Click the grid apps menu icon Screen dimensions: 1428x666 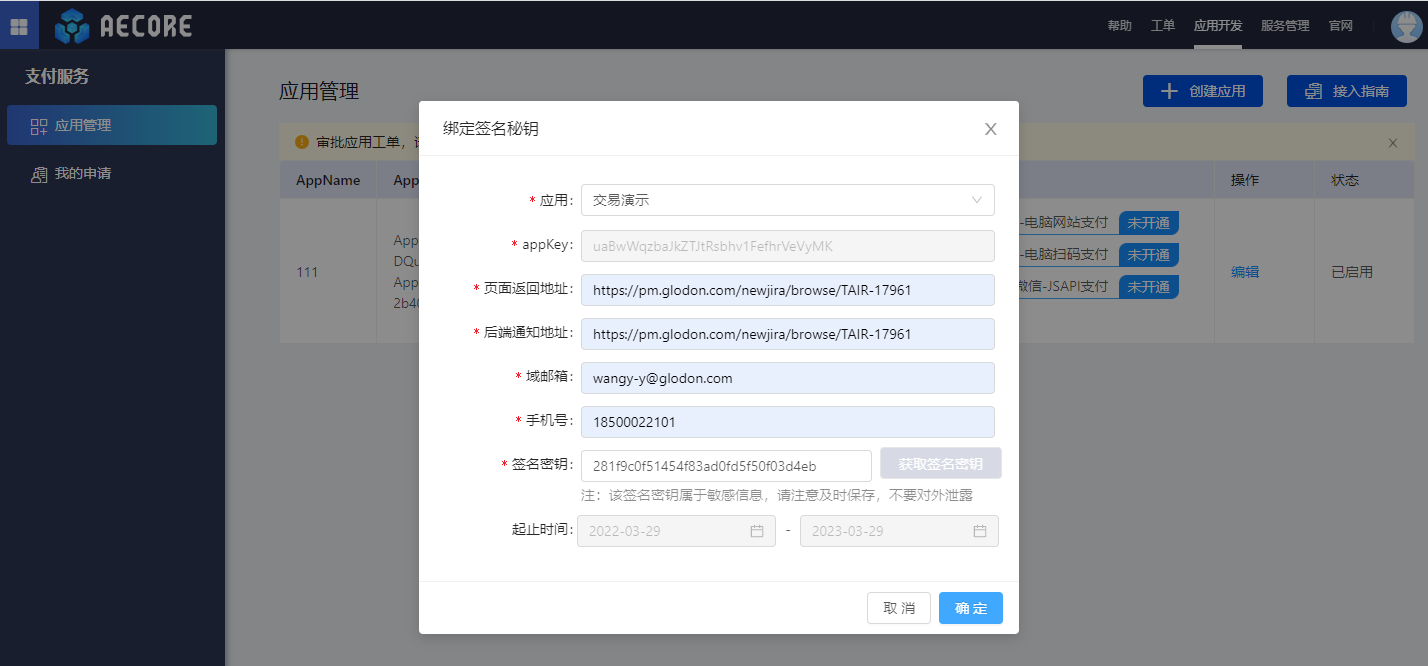pos(19,25)
